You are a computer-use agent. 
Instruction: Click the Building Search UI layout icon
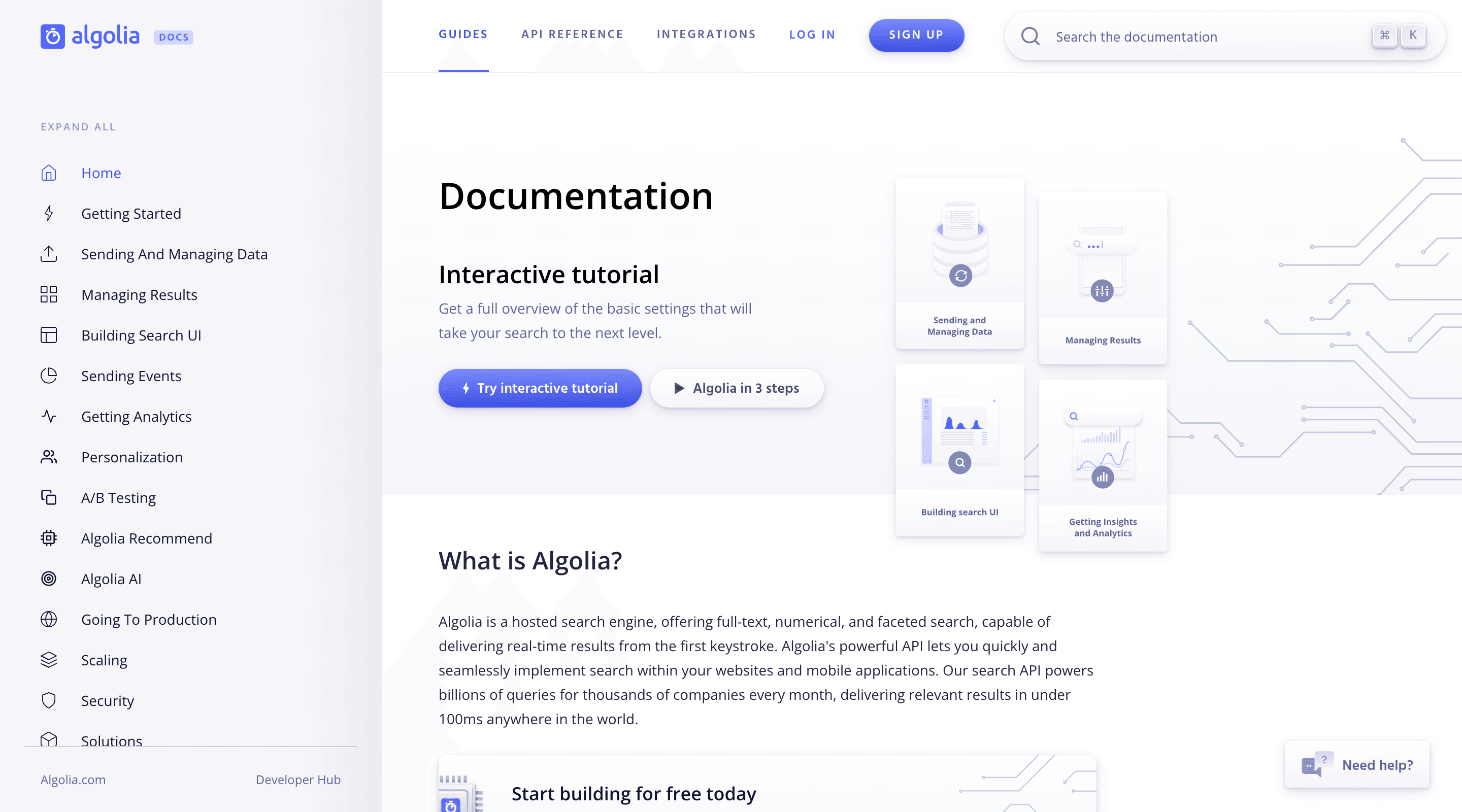click(x=49, y=335)
